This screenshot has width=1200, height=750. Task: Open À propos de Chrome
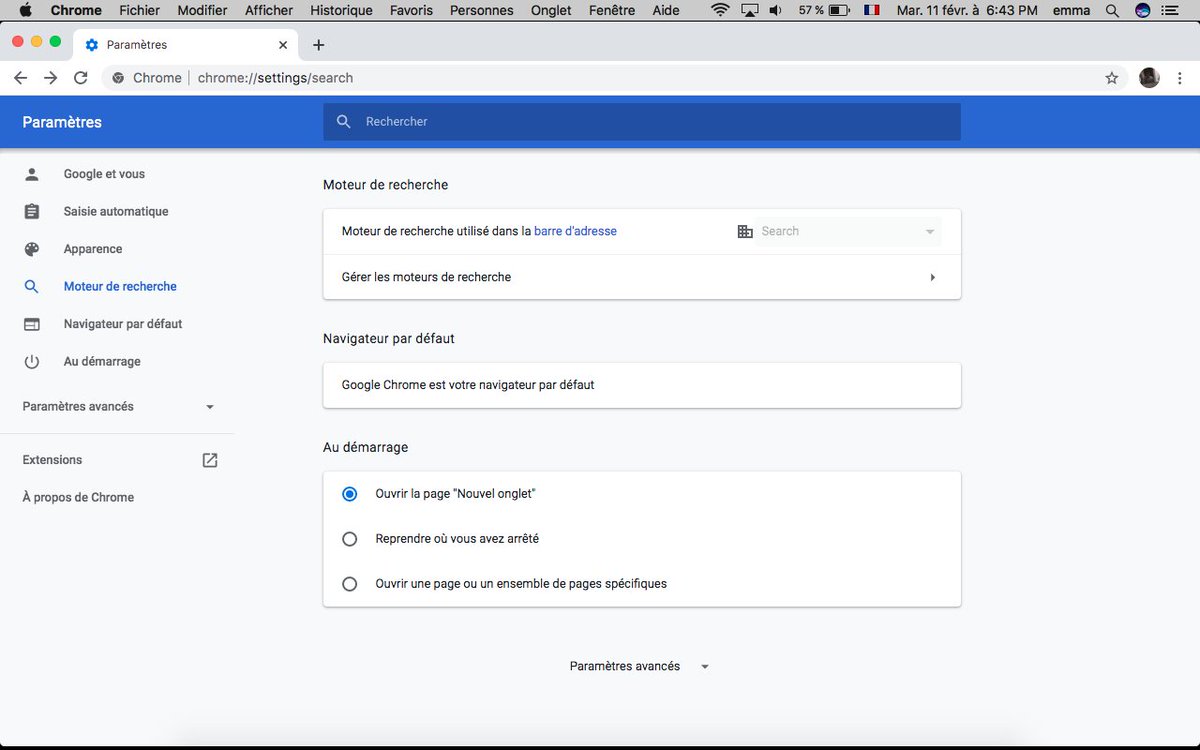78,497
